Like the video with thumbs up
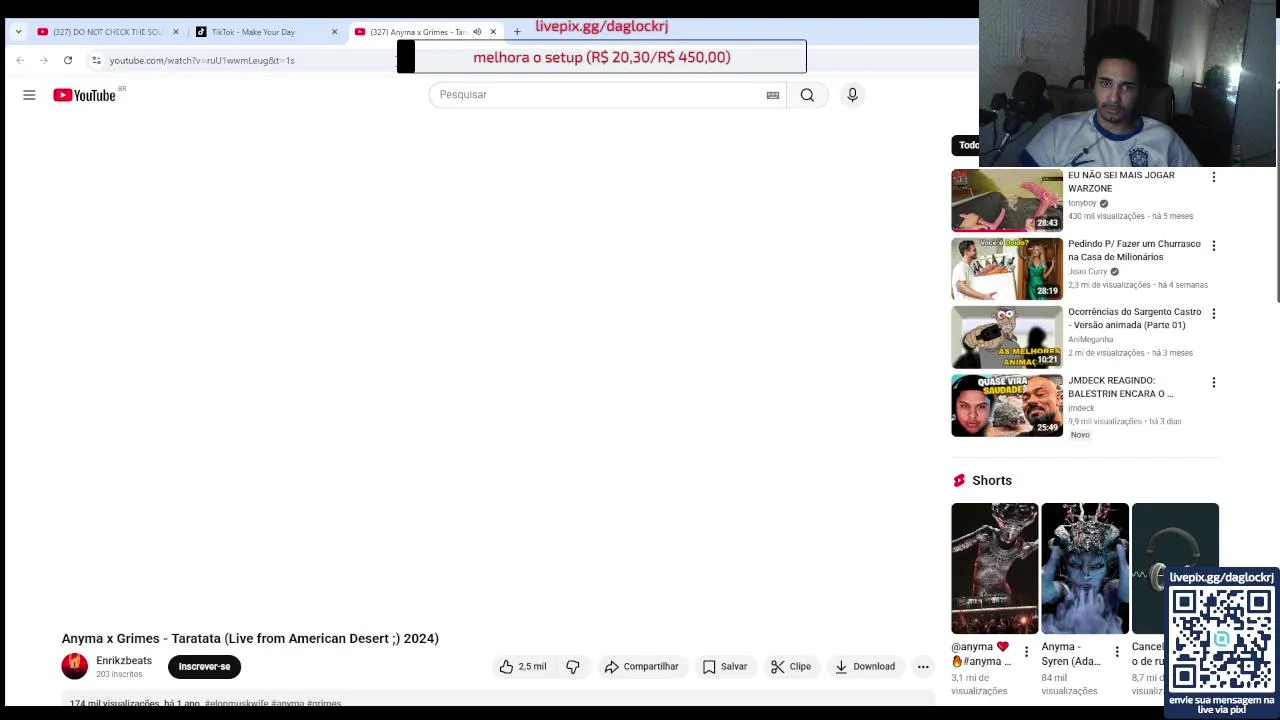This screenshot has height=720, width=1280. click(523, 667)
